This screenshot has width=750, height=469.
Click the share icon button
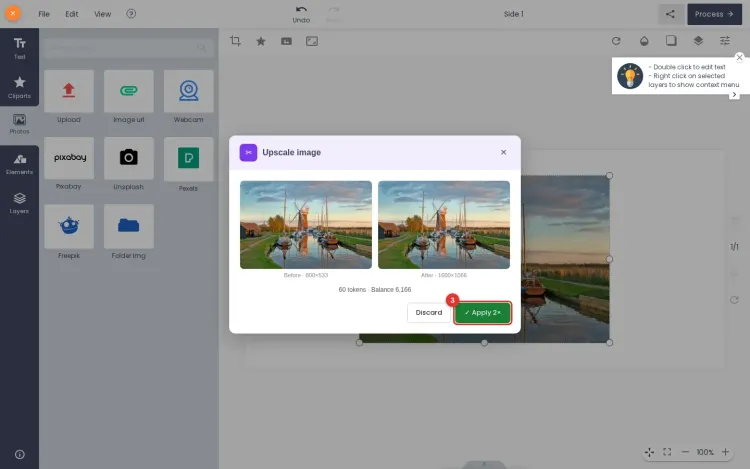click(670, 14)
